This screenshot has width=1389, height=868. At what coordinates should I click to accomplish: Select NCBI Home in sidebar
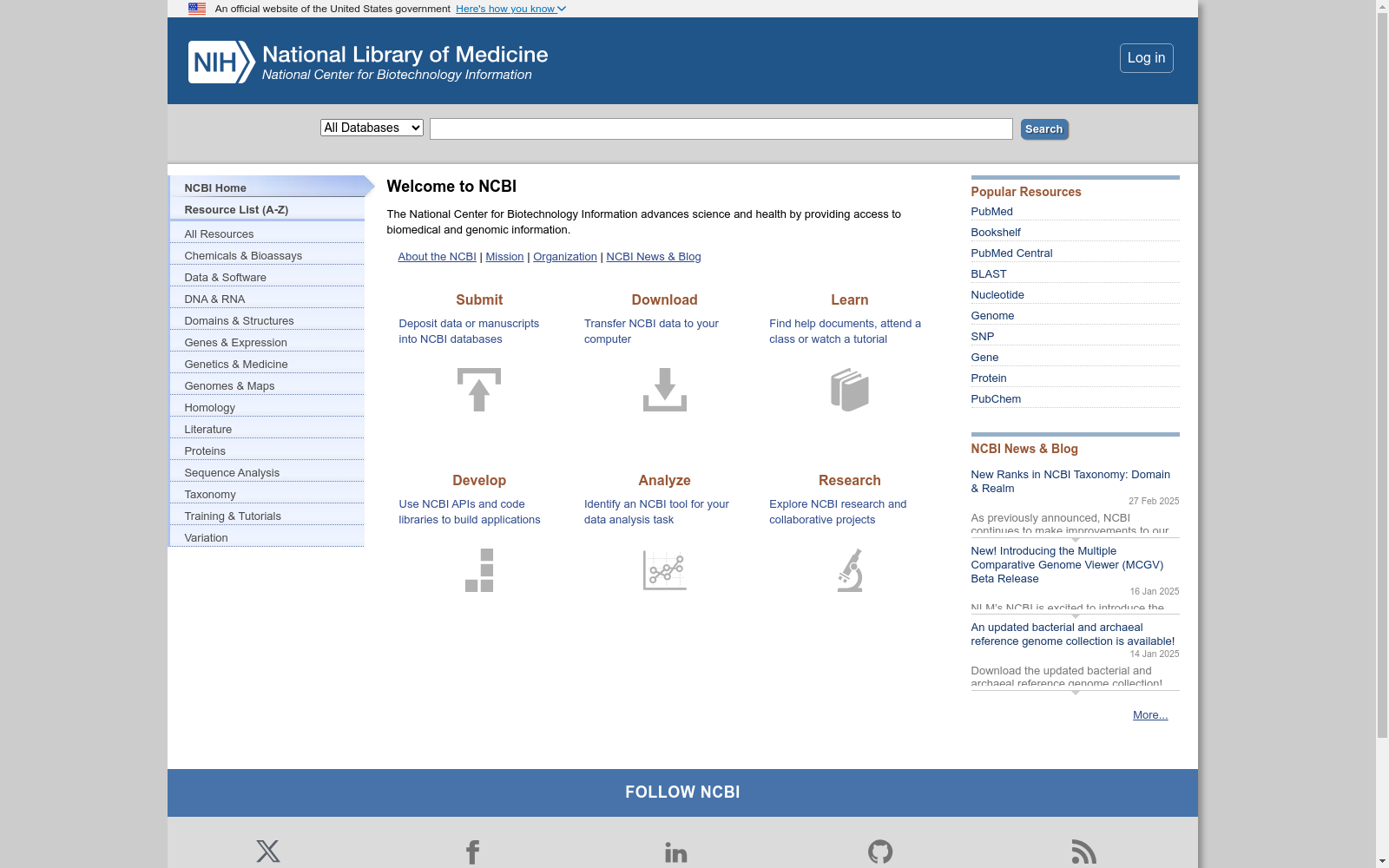click(267, 187)
